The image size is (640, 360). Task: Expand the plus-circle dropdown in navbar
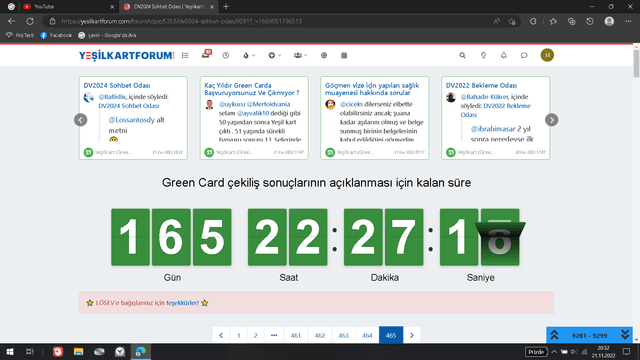point(274,55)
